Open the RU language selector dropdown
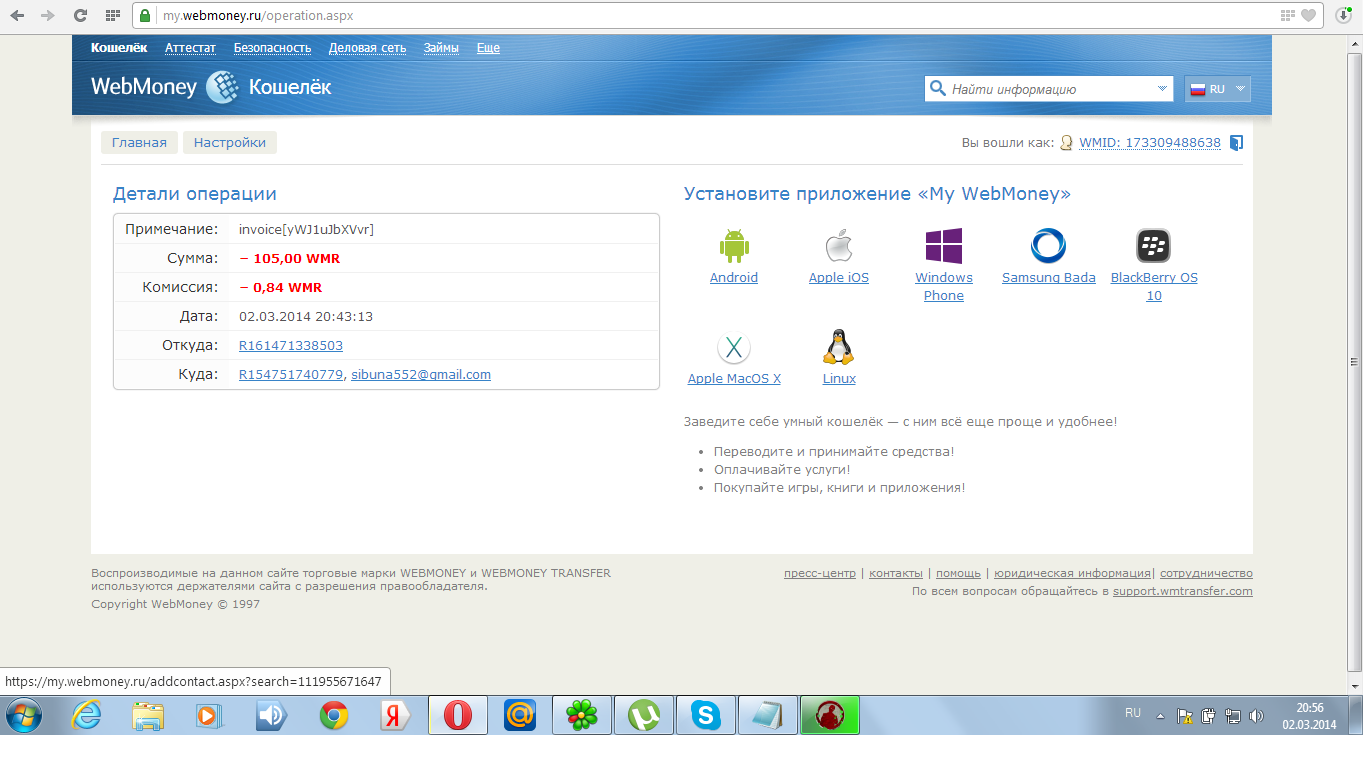Screen dimensions: 1366x768 [x=1217, y=89]
